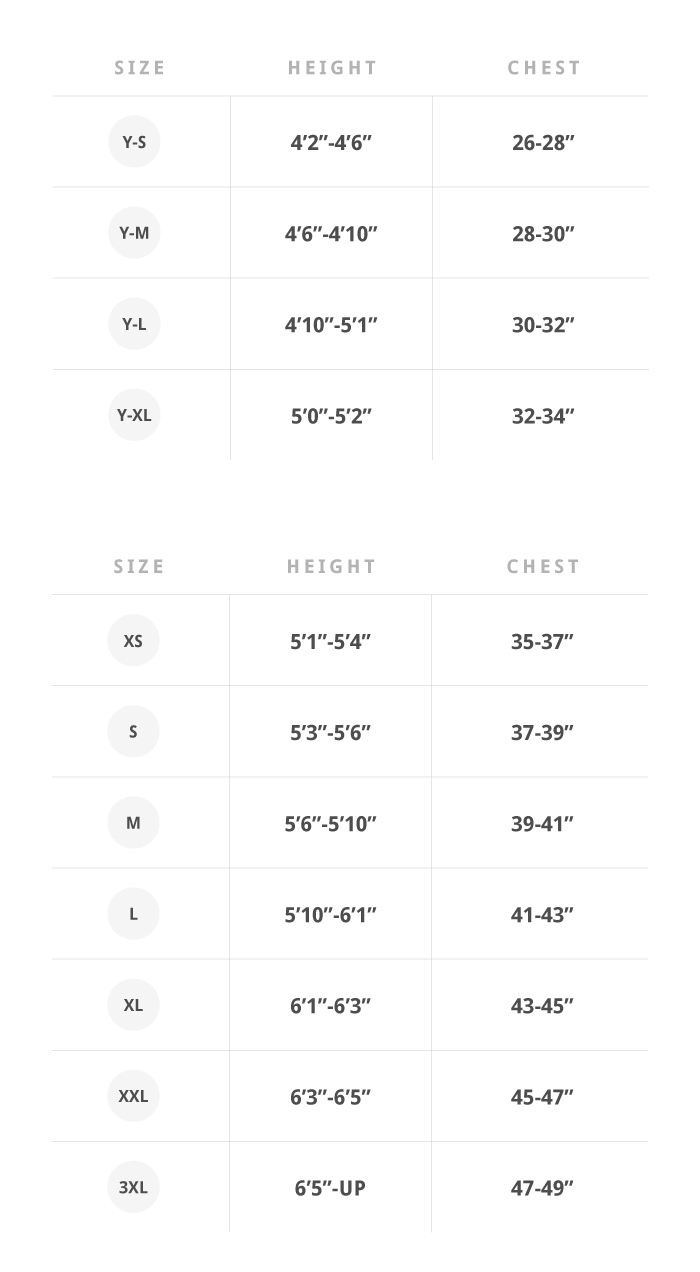The height and width of the screenshot is (1272, 700).
Task: Select the adult S size circle
Action: [133, 731]
